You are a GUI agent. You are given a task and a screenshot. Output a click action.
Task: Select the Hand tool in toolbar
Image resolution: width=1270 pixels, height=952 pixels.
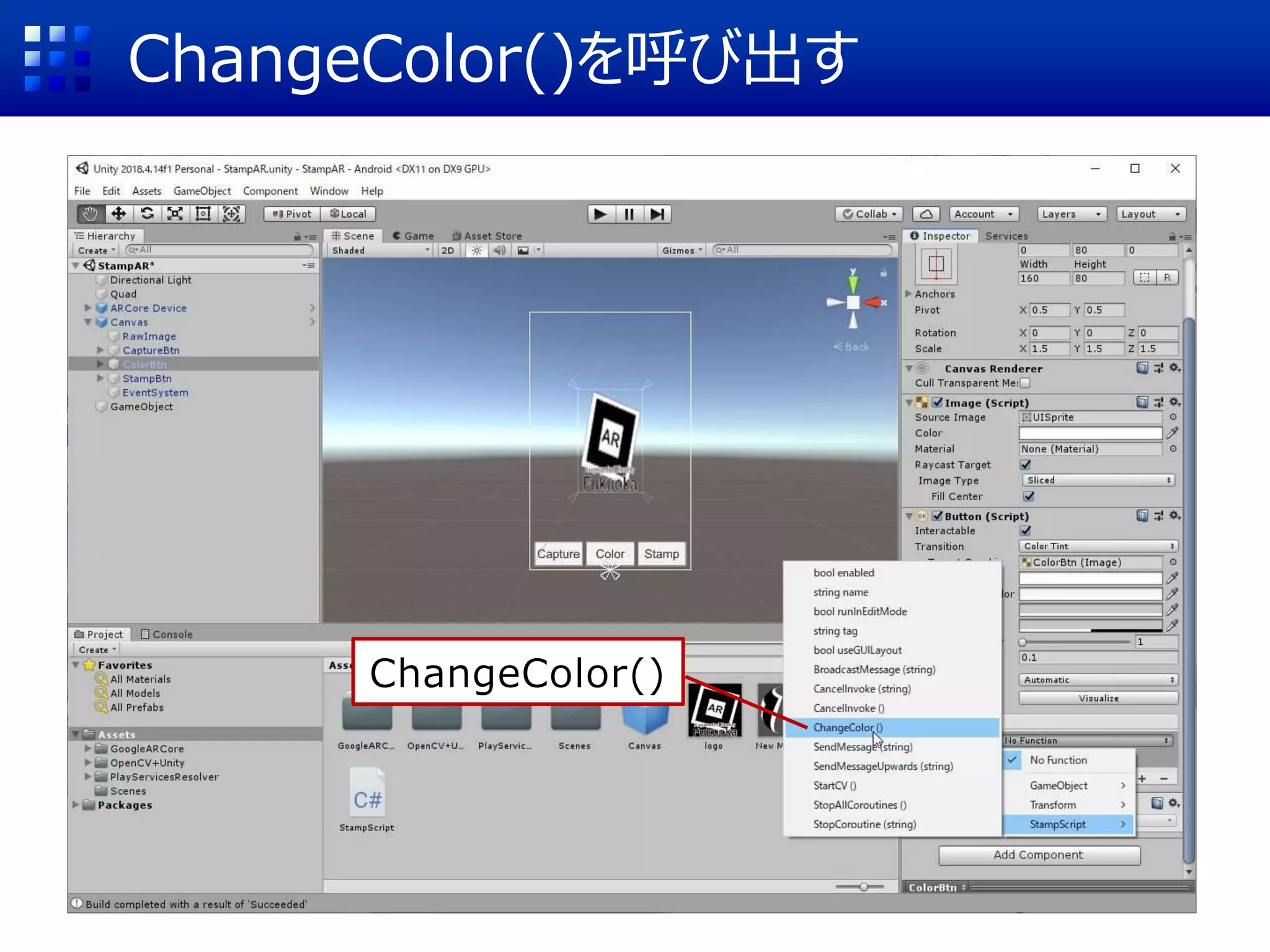coord(91,214)
